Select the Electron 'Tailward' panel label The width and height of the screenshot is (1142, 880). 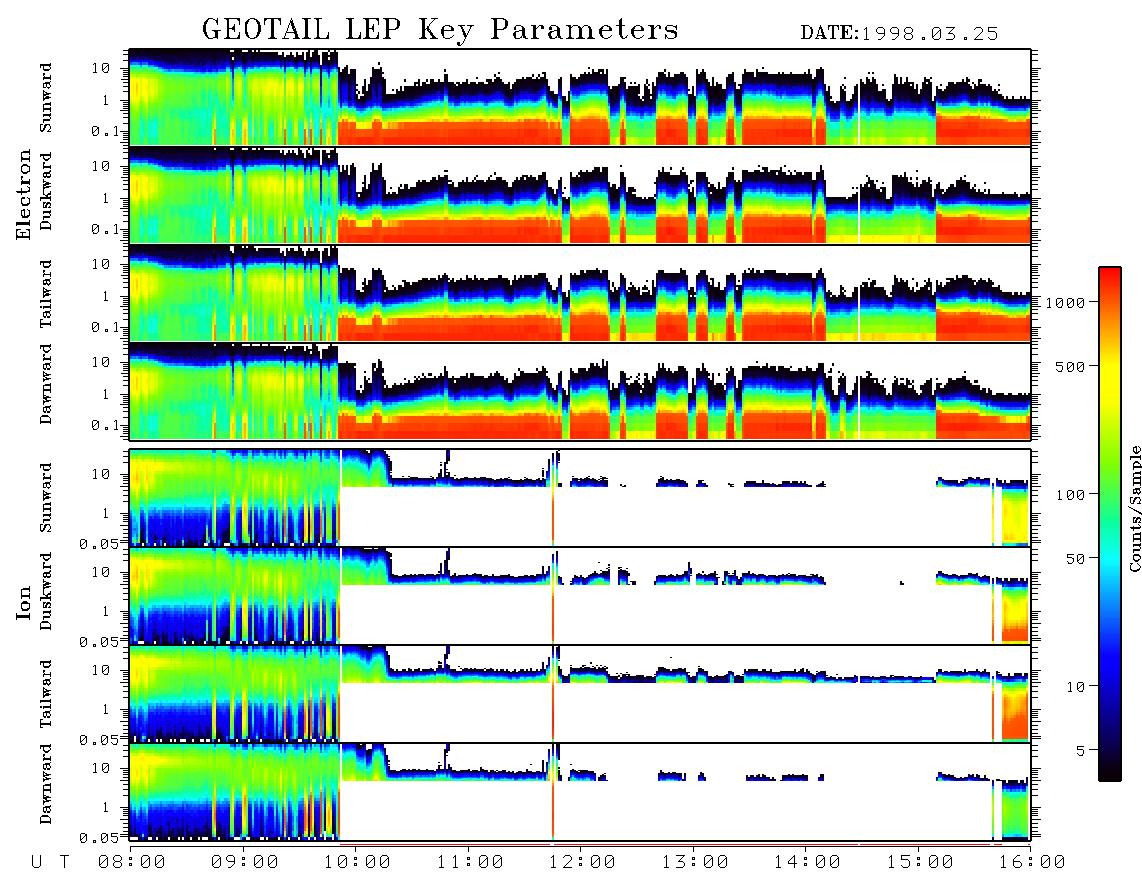coord(46,293)
